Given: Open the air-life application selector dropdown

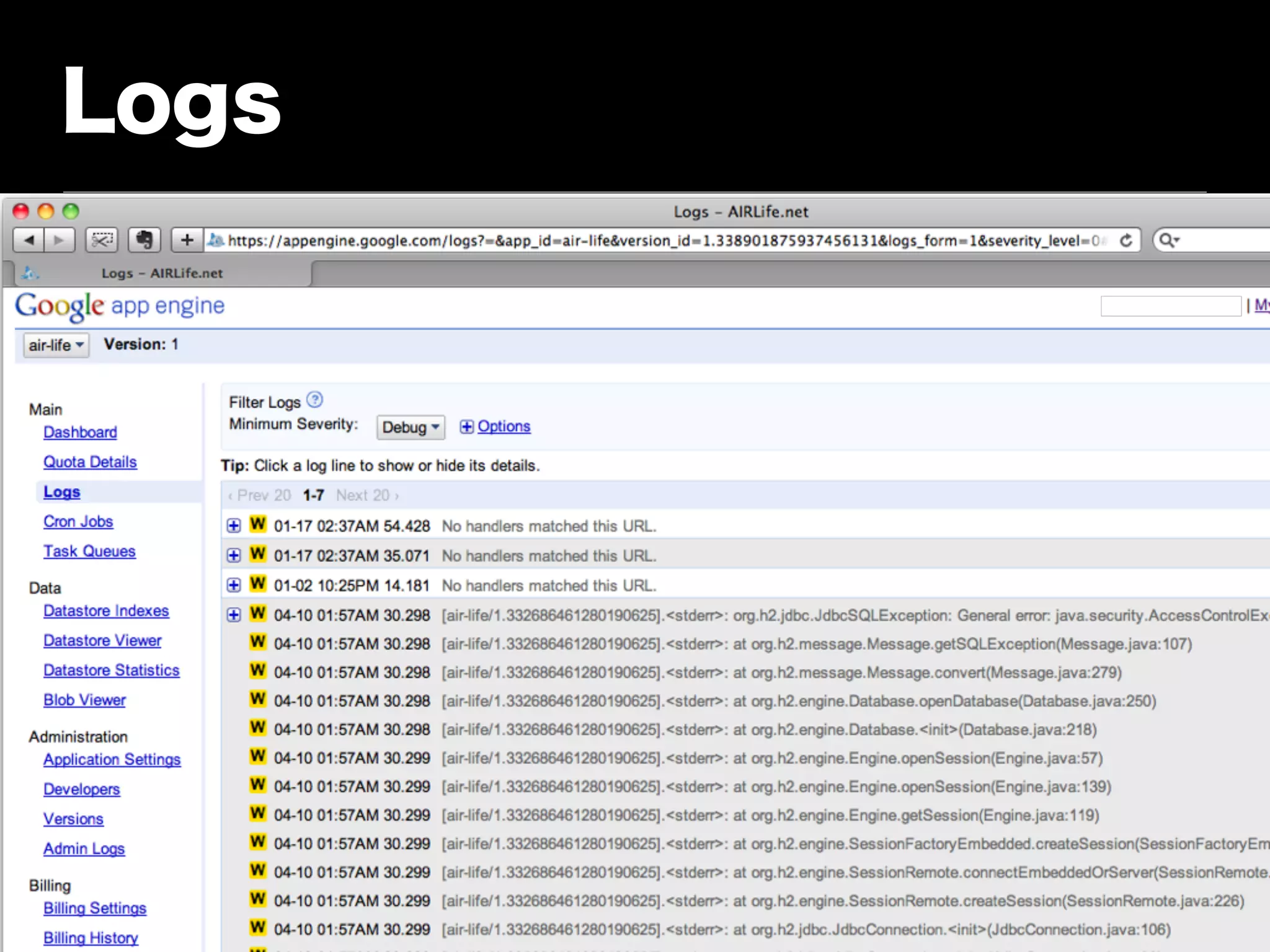Looking at the screenshot, I should pos(56,345).
